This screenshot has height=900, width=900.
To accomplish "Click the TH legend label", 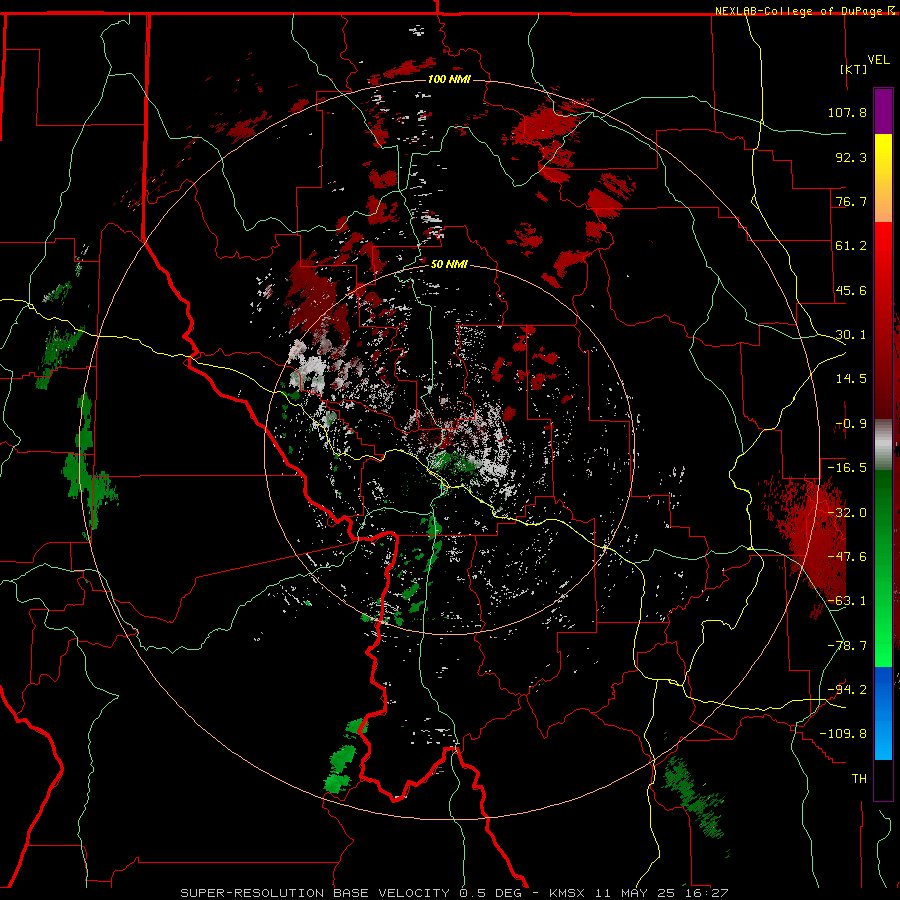I will (859, 778).
